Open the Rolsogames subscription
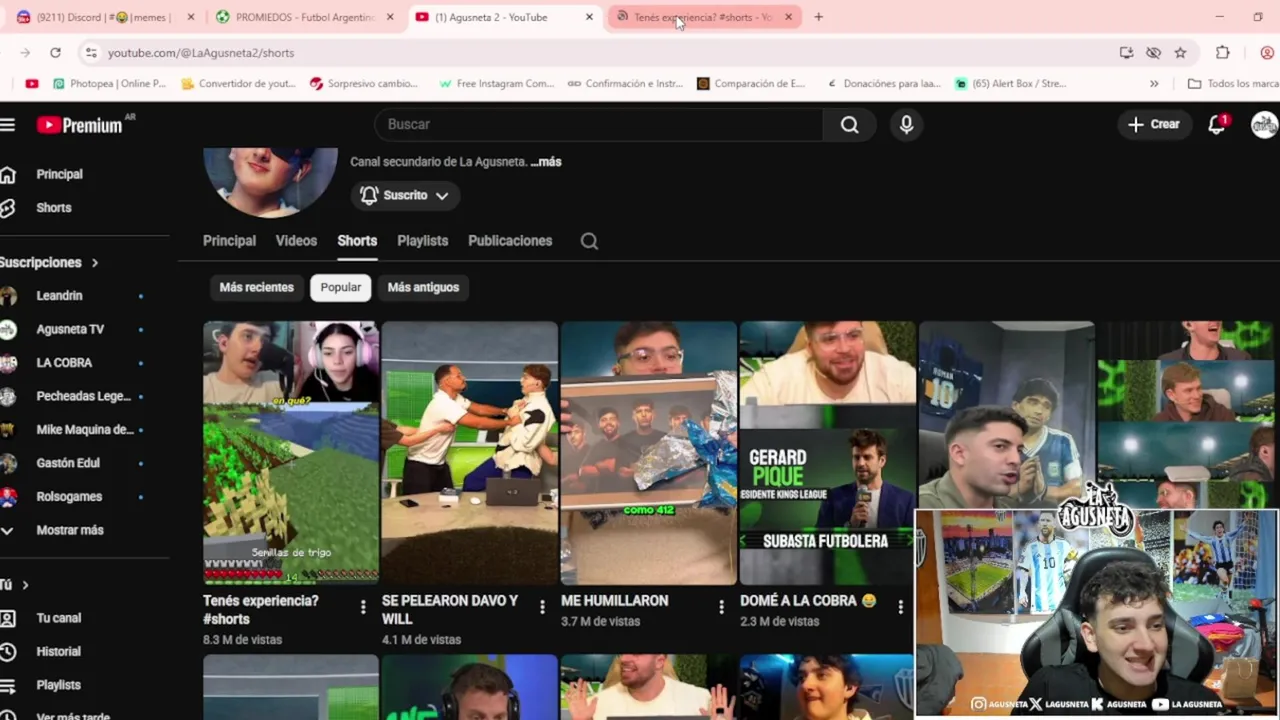1280x720 pixels. 70,497
